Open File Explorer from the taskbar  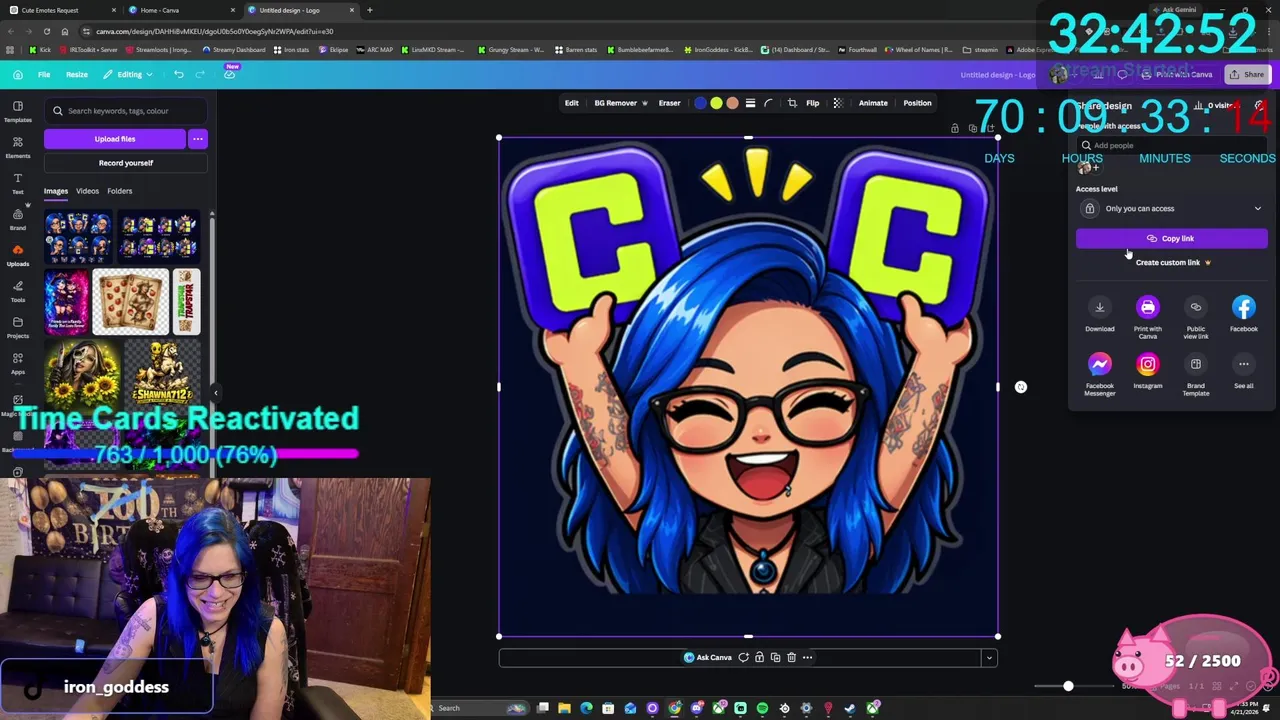pos(564,708)
